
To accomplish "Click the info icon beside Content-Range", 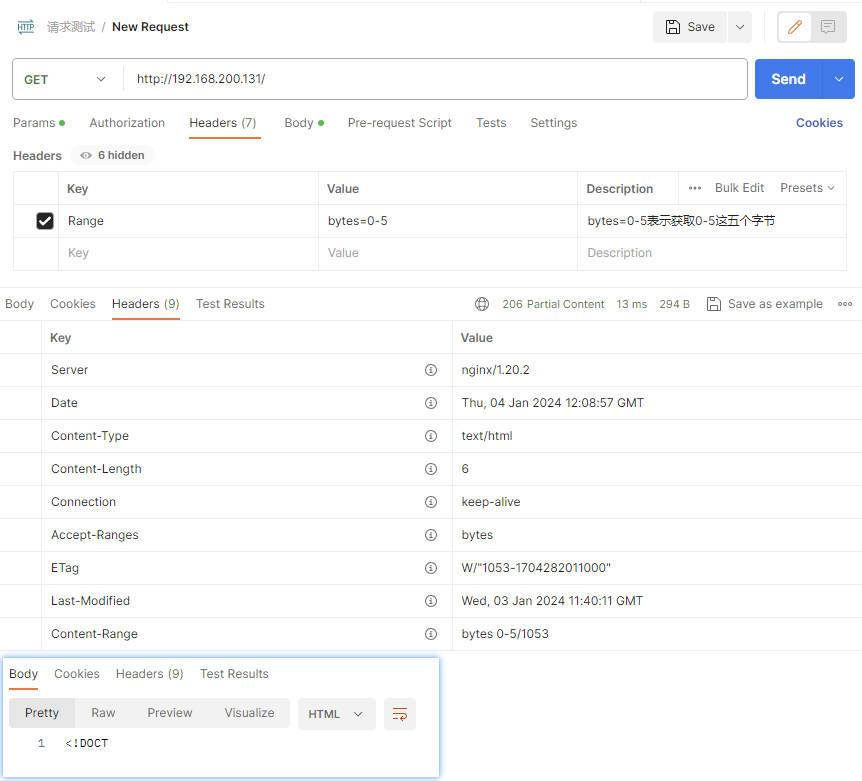I will [x=431, y=634].
